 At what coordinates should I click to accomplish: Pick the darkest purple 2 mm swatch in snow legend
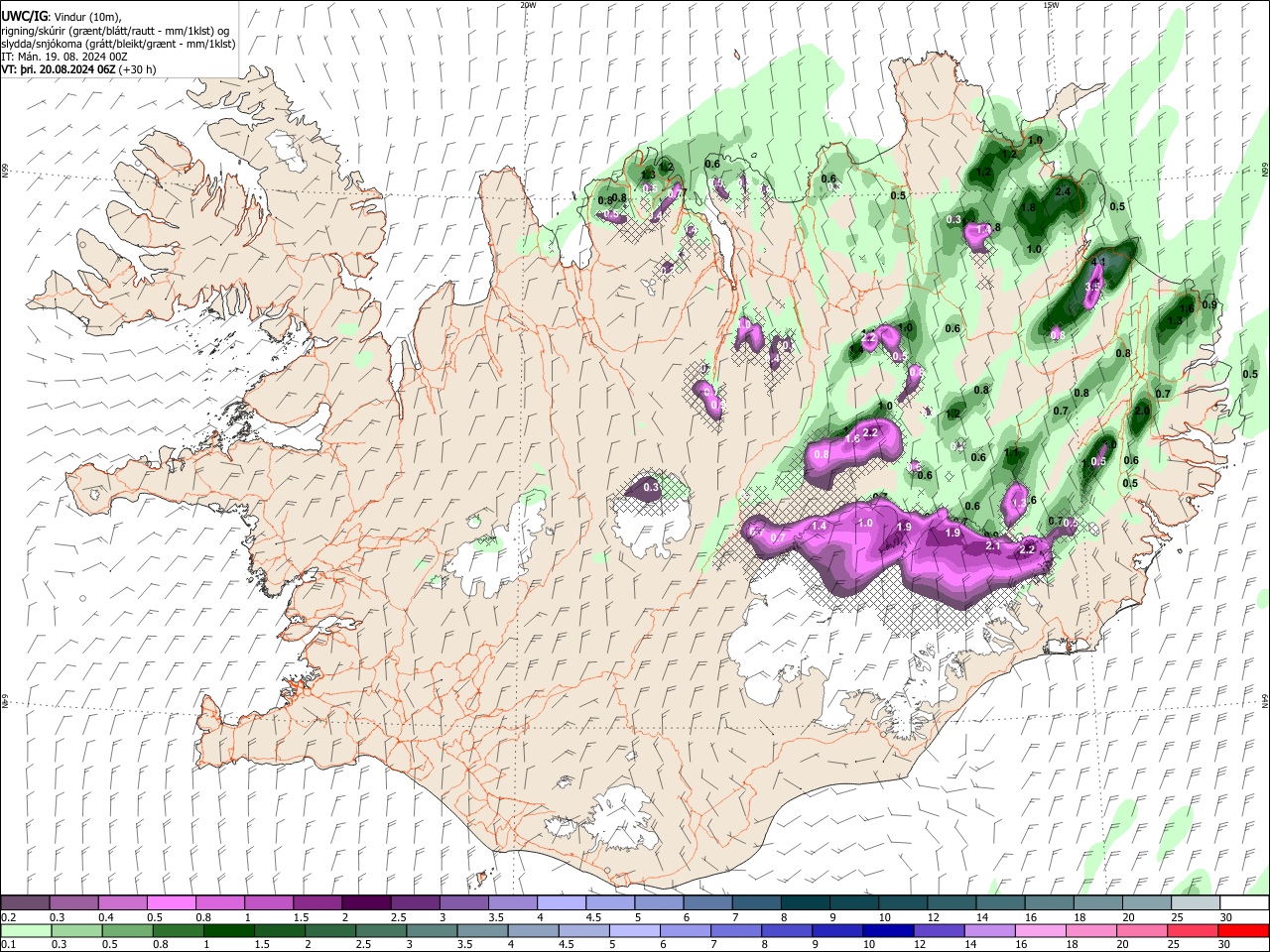click(x=366, y=902)
